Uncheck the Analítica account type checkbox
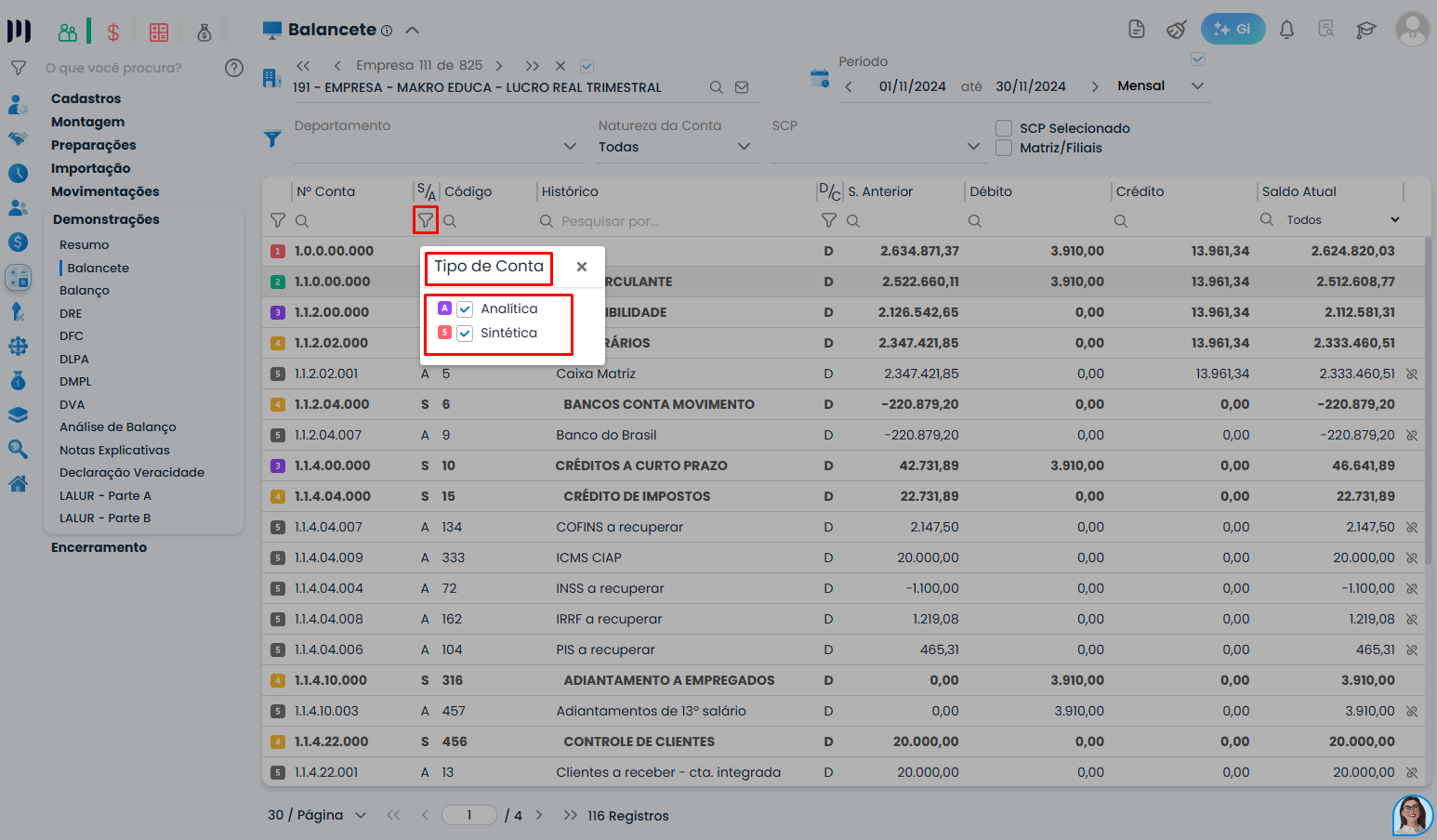Viewport: 1437px width, 840px height. click(465, 309)
